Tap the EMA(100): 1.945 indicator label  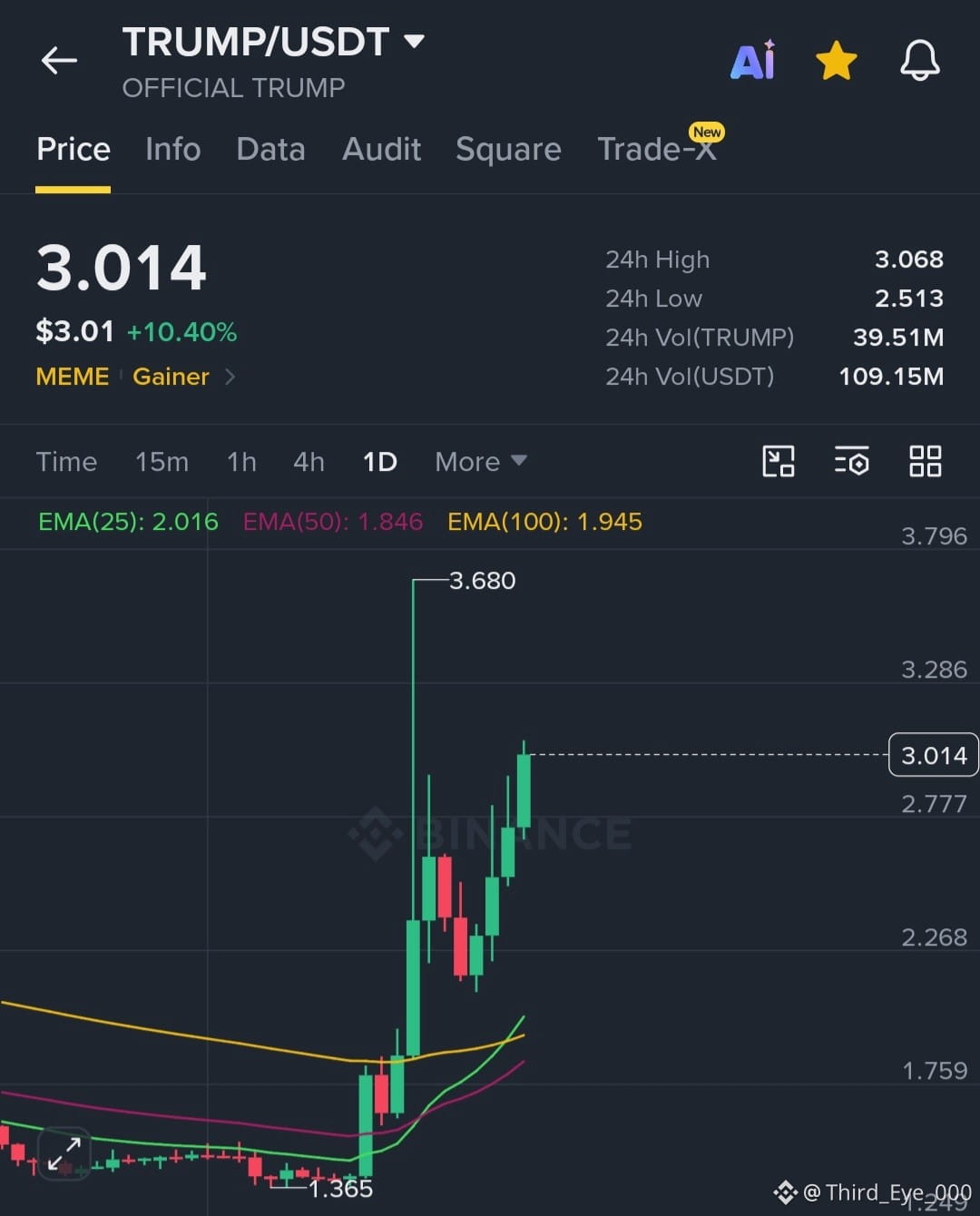point(544,522)
